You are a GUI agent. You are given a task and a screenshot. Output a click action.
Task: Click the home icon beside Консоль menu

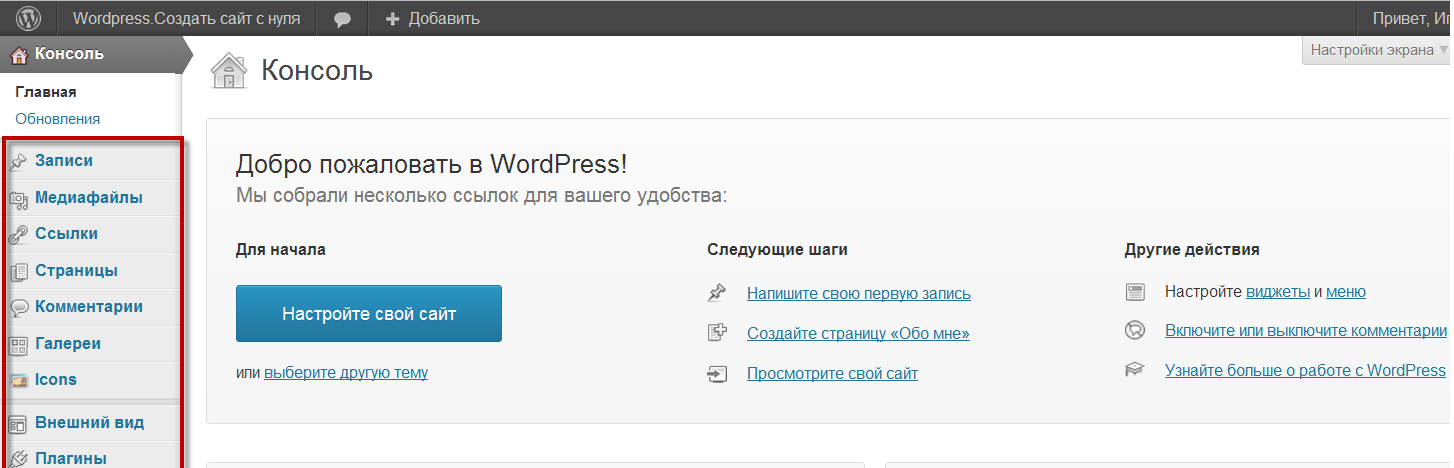coord(18,55)
